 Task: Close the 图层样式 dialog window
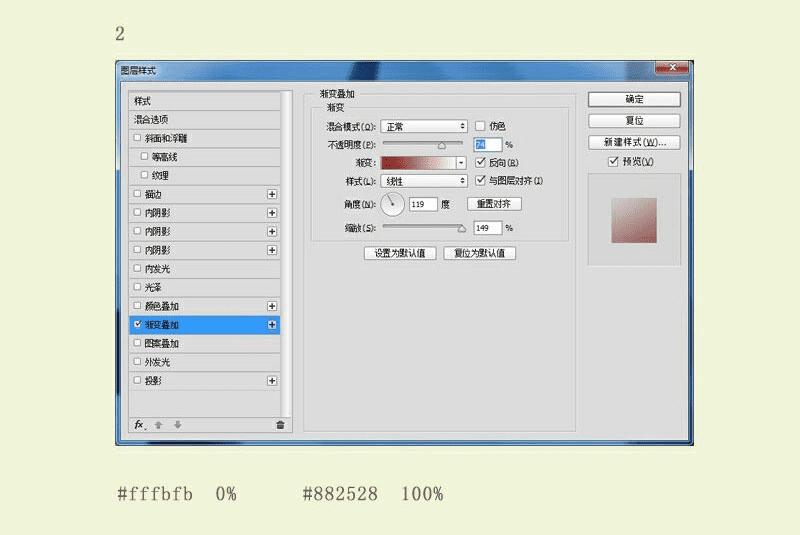coord(672,67)
